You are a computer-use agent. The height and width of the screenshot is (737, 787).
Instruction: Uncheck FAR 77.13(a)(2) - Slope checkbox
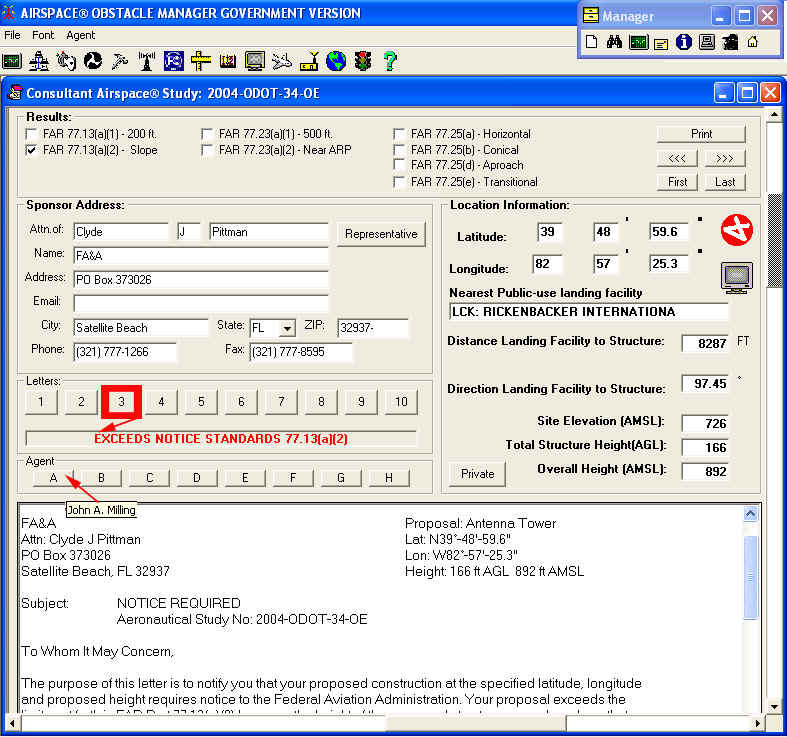pos(33,150)
